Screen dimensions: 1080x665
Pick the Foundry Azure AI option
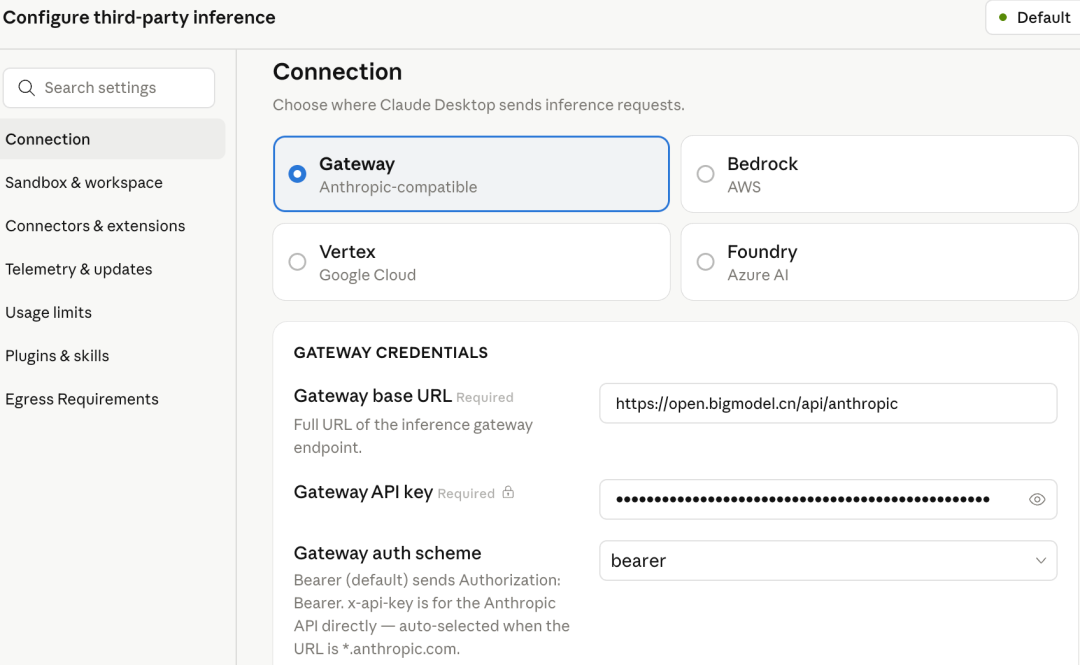(879, 262)
